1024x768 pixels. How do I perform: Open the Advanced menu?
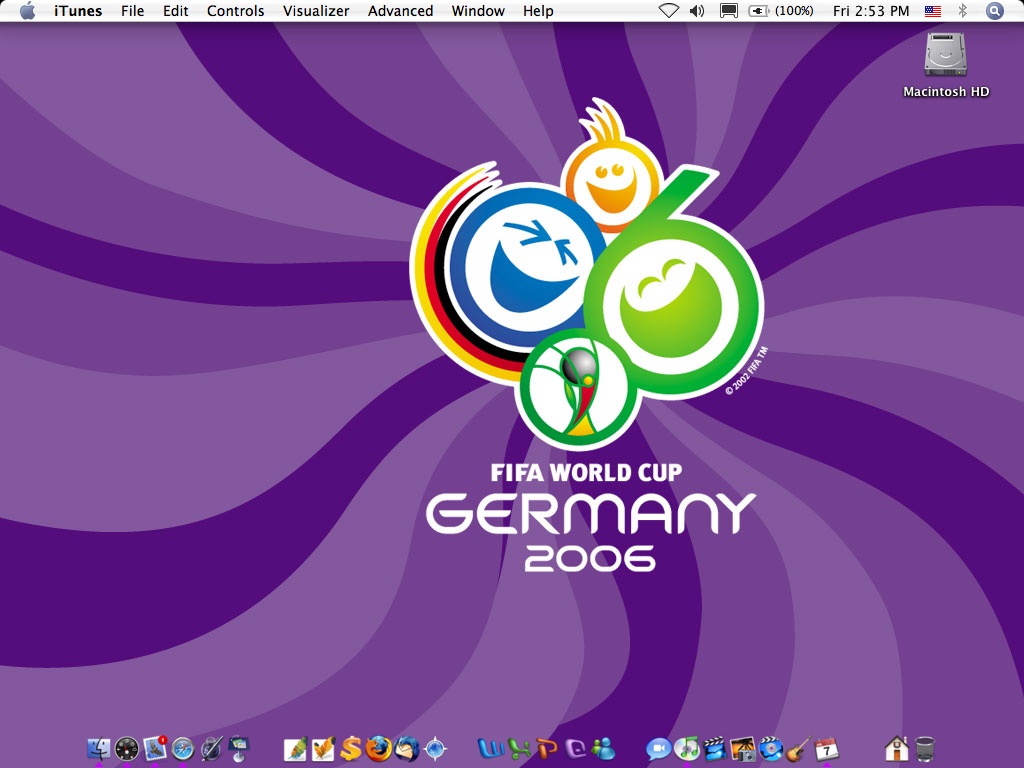(400, 10)
